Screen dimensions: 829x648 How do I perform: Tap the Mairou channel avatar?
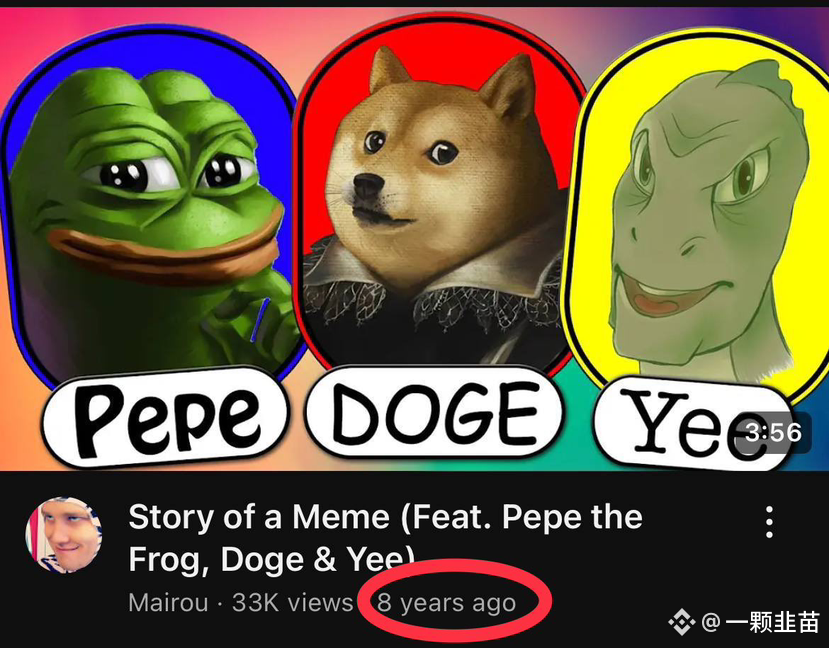pos(64,534)
